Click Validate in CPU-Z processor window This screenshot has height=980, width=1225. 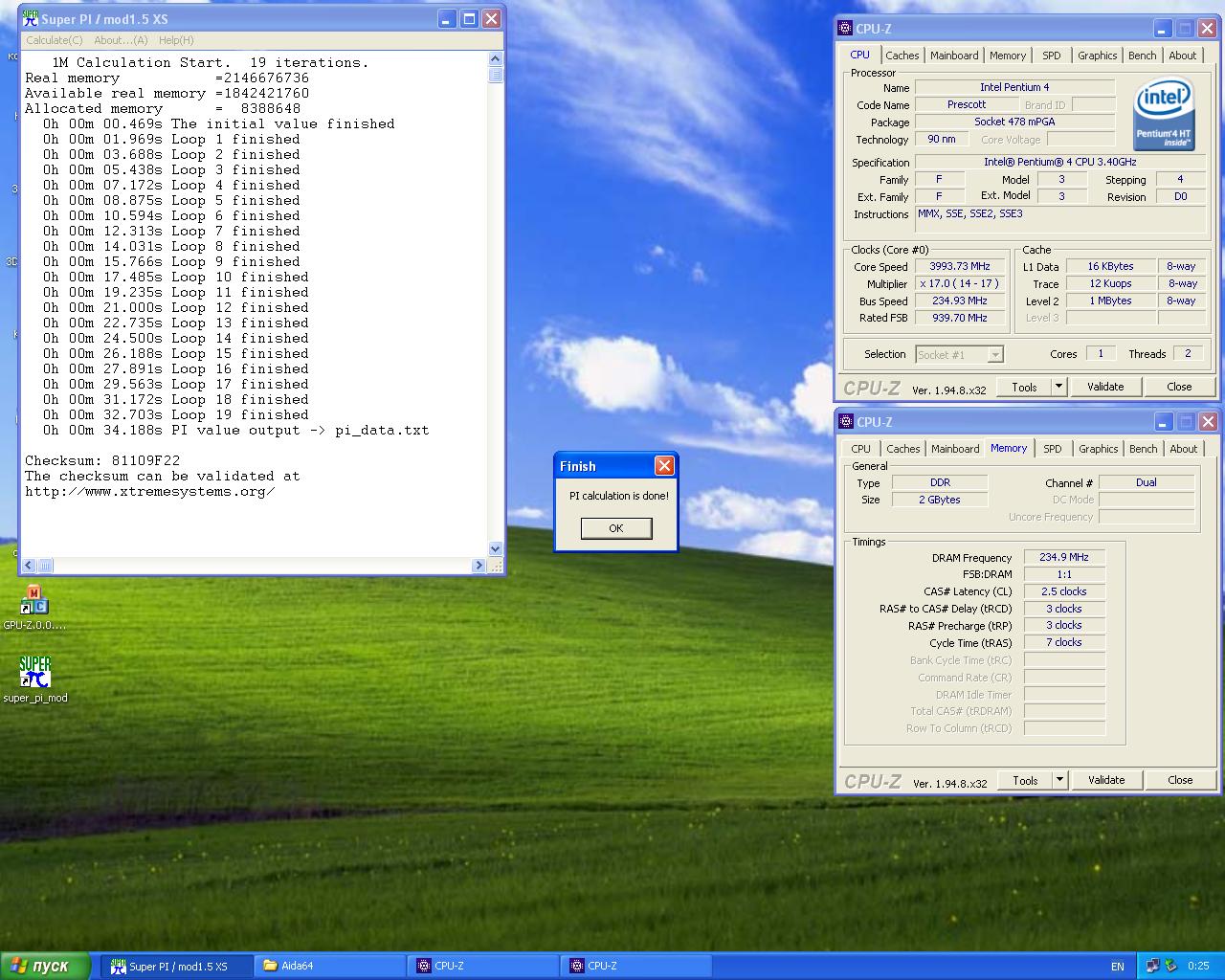1105,387
